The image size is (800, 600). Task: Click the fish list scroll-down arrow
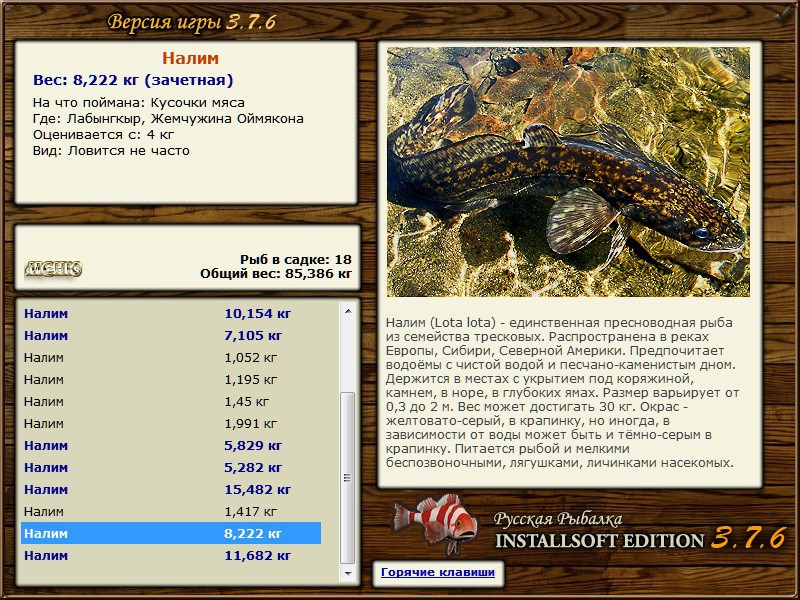click(348, 574)
